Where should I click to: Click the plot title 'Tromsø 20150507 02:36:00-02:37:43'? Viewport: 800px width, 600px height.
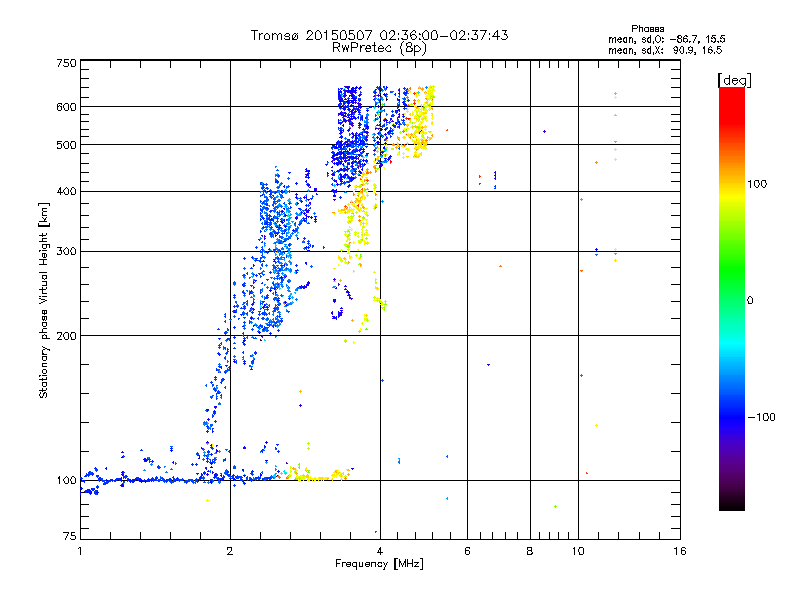tap(379, 35)
